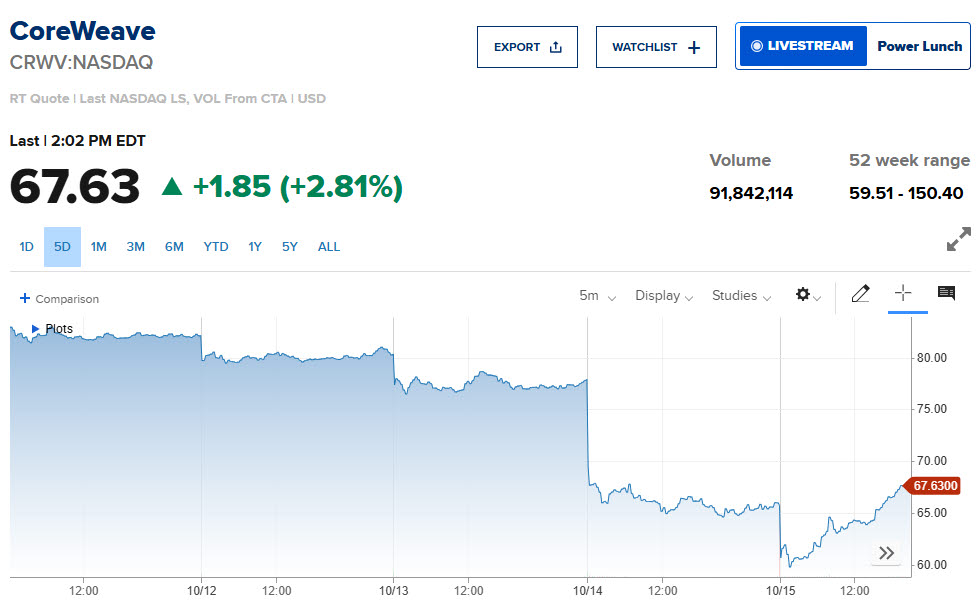Click the plus icon beside Comparison

[x=25, y=298]
